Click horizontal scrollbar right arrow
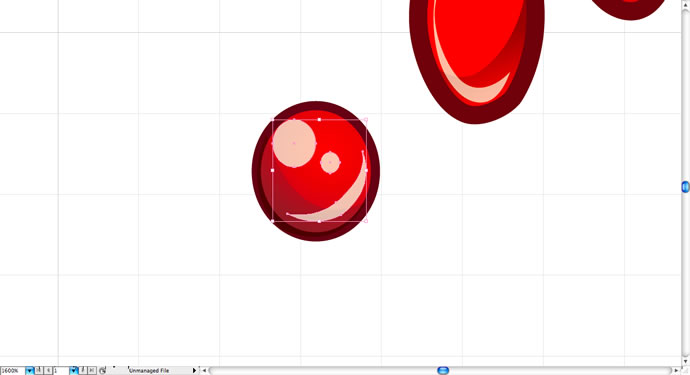This screenshot has height=375, width=690. click(676, 371)
